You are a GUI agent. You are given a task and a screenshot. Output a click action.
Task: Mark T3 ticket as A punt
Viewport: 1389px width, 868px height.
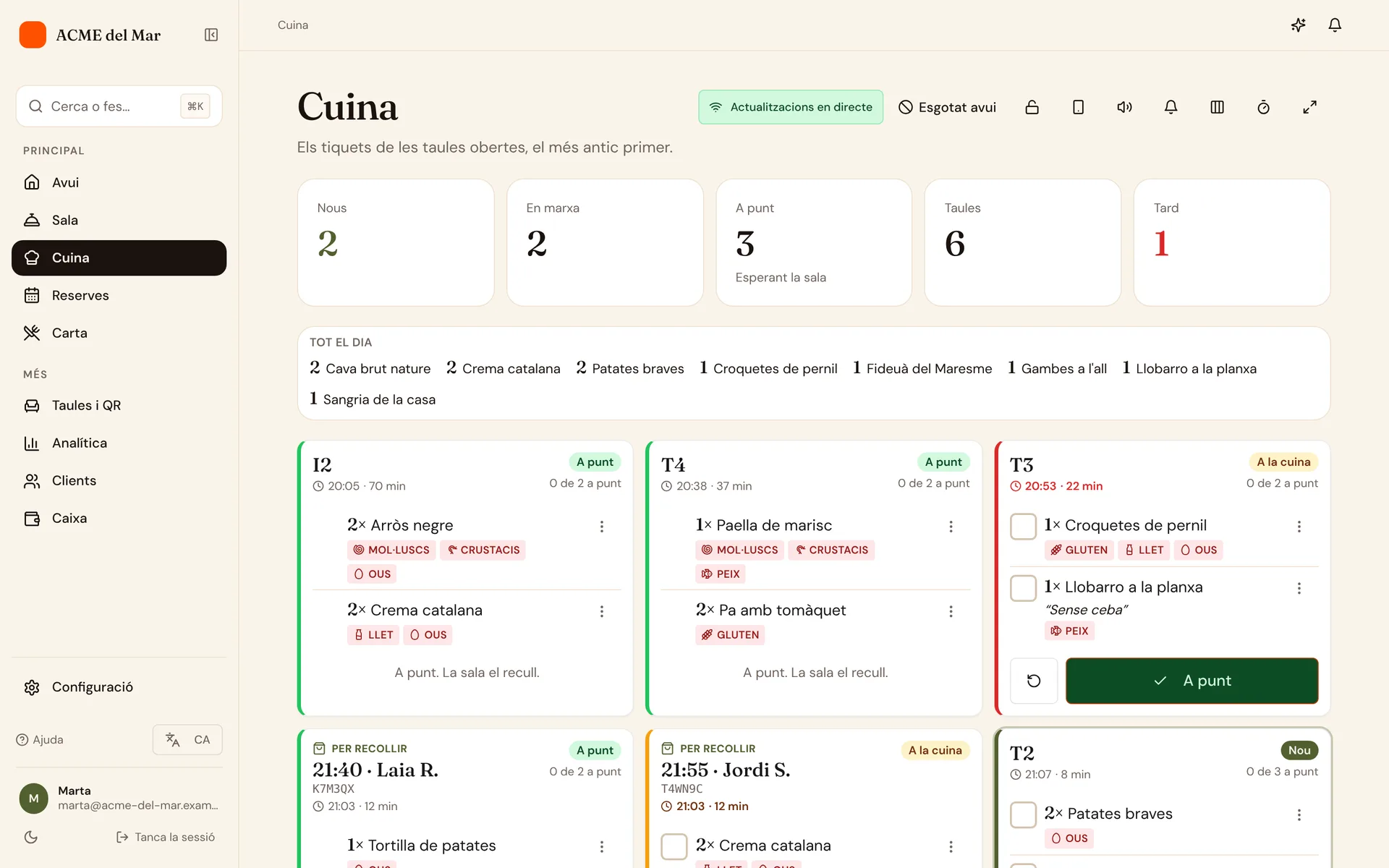point(1192,681)
